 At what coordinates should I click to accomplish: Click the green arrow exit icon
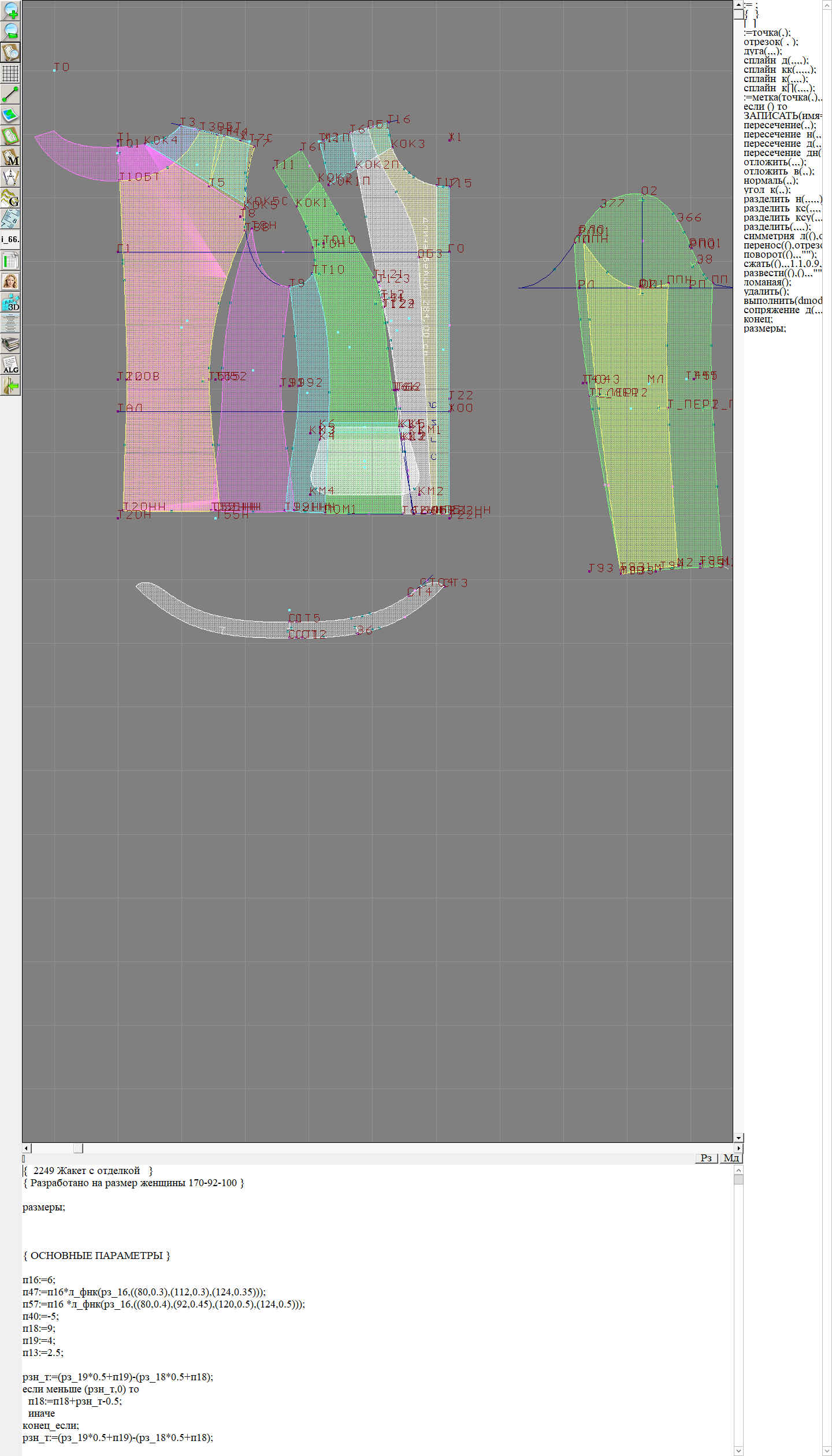pos(10,385)
